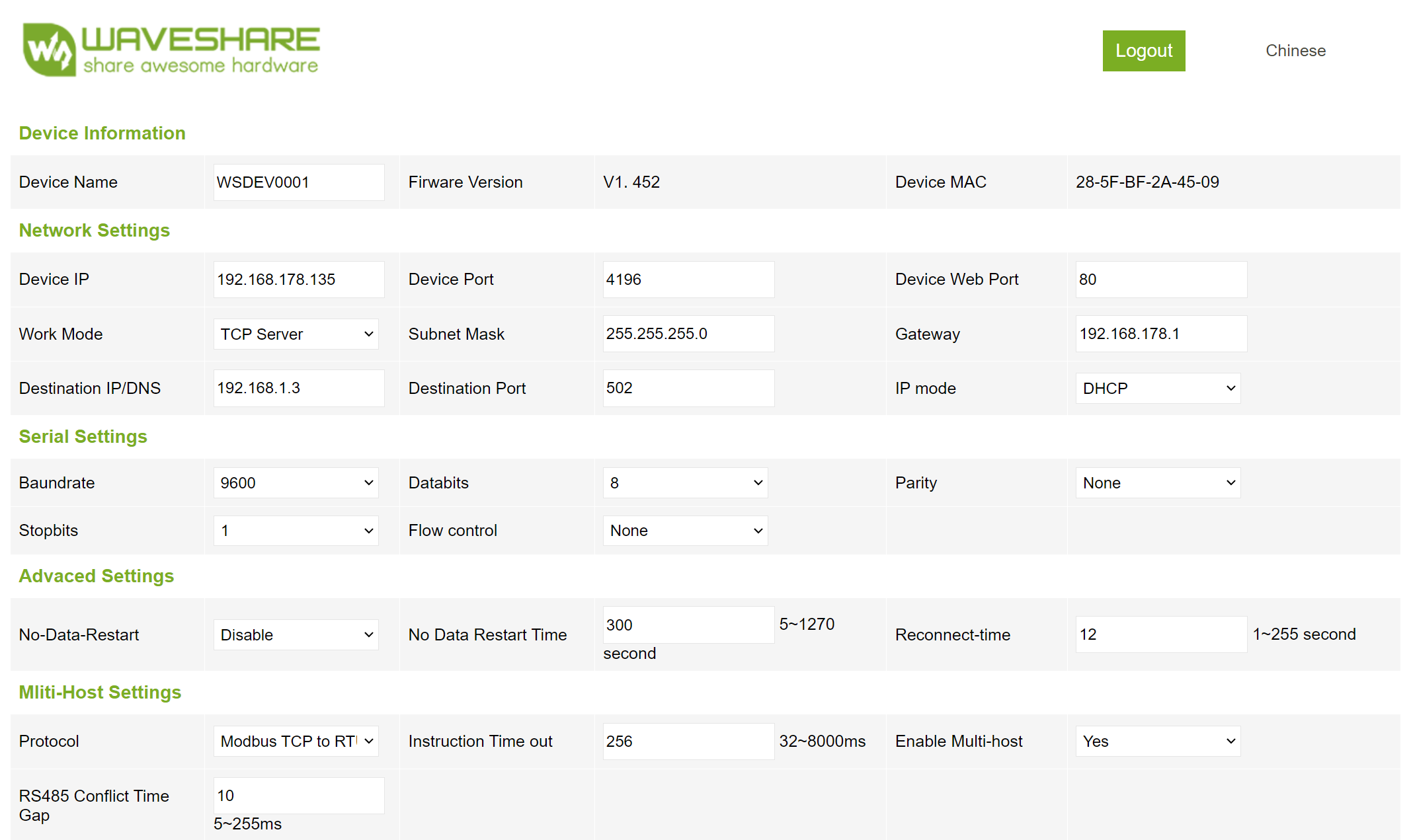The image size is (1411, 840).
Task: Open the No-Data-Restart dropdown
Action: point(296,635)
